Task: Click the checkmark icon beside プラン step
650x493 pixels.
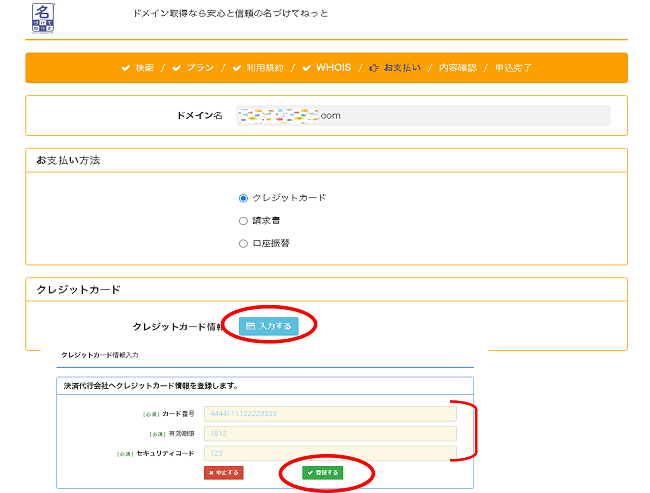Action: coord(176,68)
